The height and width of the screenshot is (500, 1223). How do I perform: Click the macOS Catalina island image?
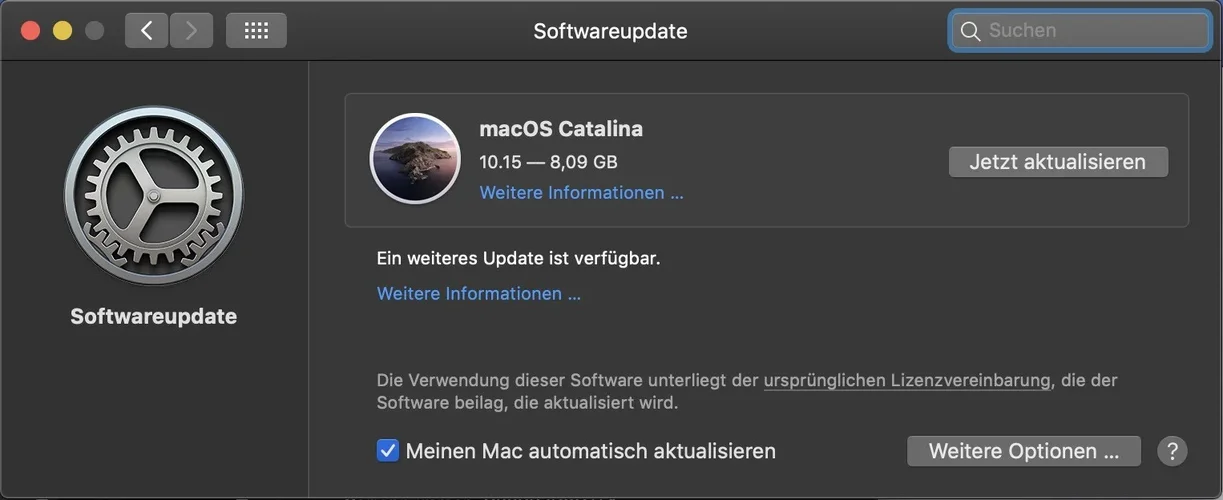point(415,158)
